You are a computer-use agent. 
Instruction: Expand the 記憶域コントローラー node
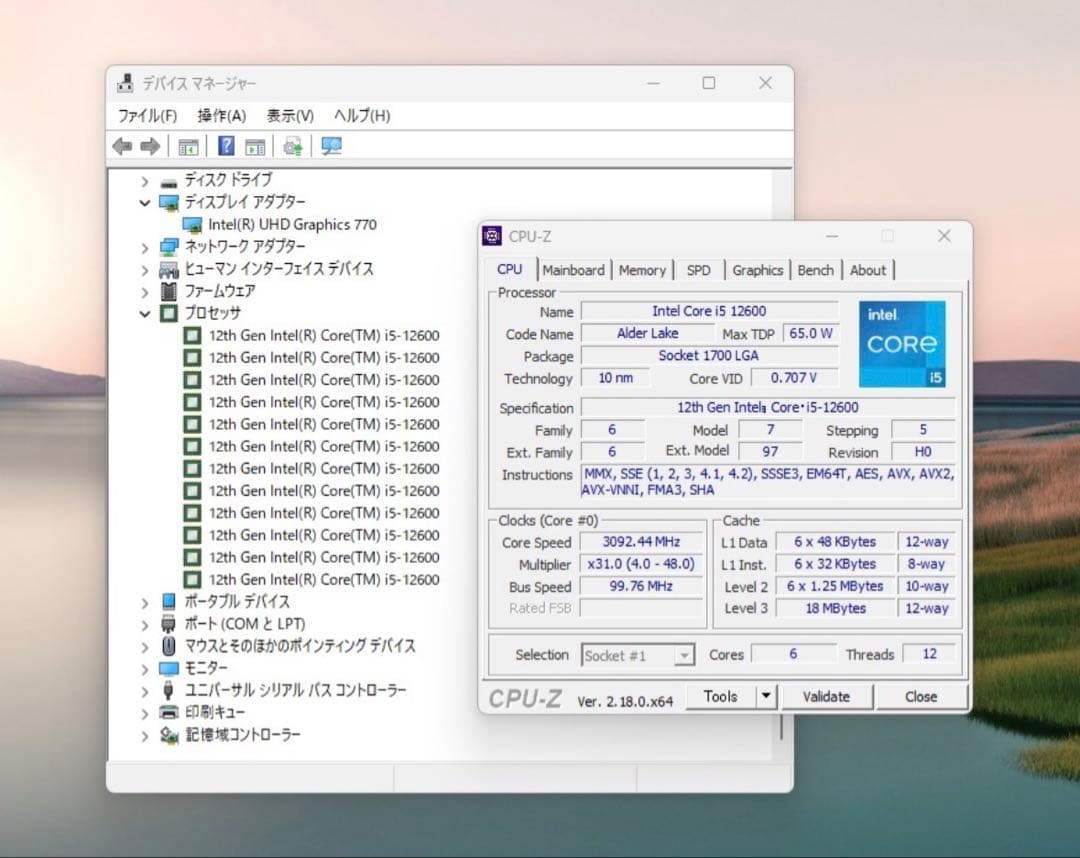[x=145, y=735]
